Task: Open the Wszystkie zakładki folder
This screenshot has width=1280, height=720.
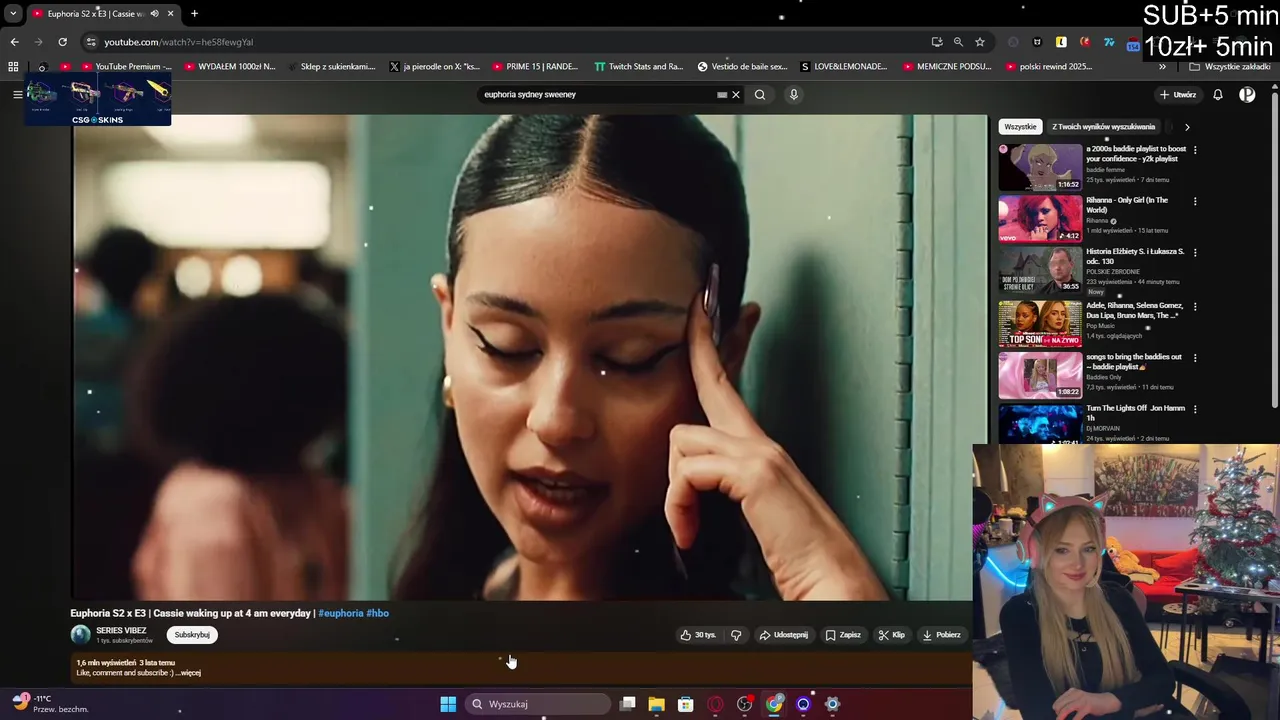Action: pos(1229,67)
